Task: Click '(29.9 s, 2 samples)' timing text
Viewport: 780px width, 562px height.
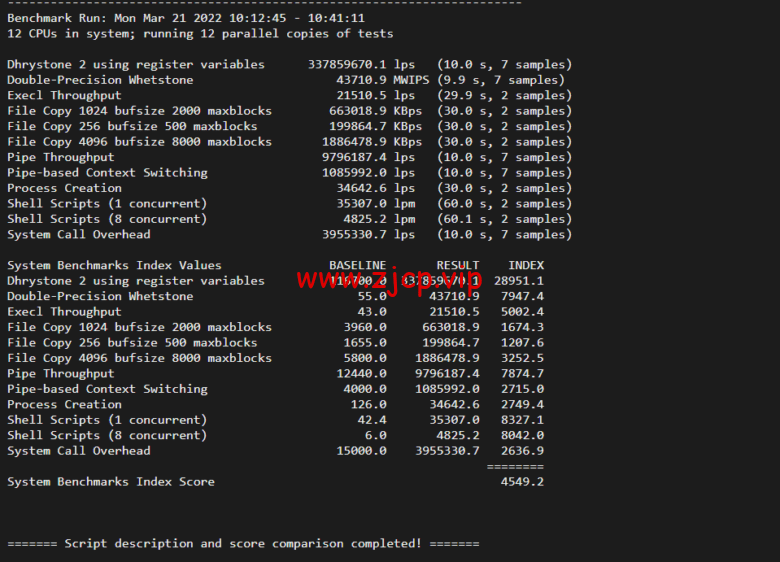Action: click(x=504, y=95)
